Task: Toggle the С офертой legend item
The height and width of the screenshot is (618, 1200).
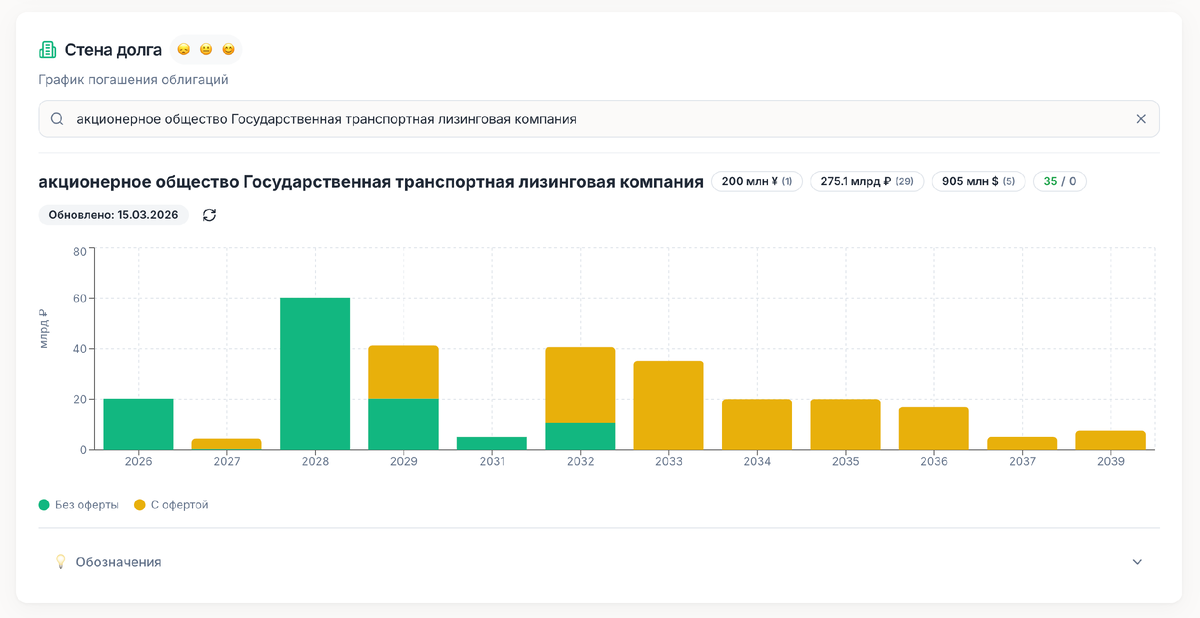Action: (x=171, y=505)
